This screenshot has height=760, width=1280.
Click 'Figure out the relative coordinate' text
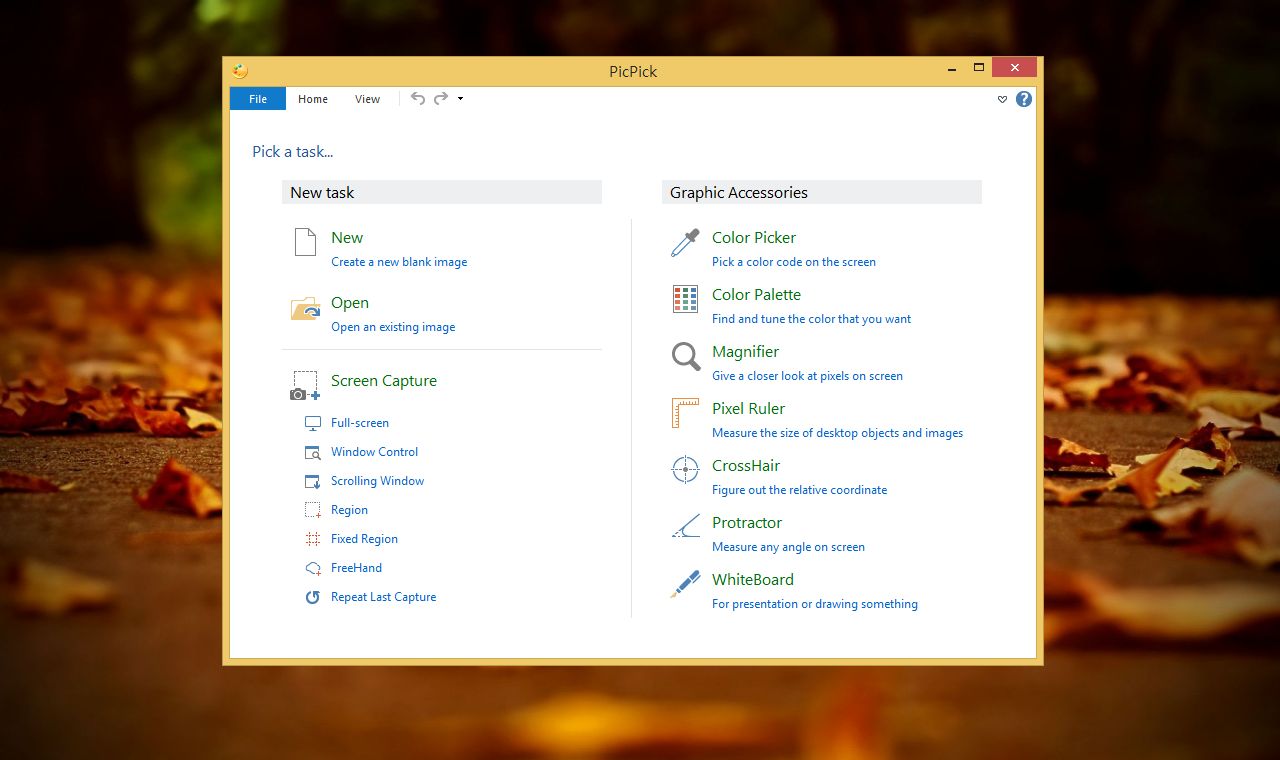click(x=800, y=490)
